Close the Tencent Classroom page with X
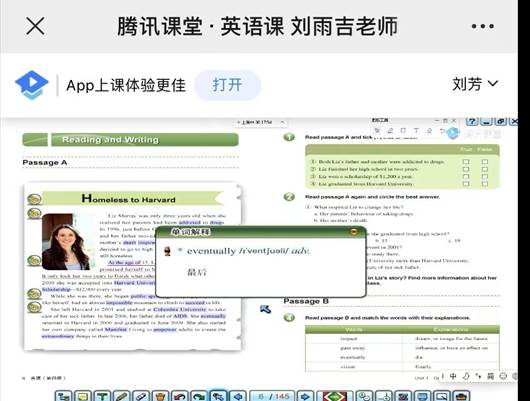Screen dimensions: 530x401 [35, 26]
